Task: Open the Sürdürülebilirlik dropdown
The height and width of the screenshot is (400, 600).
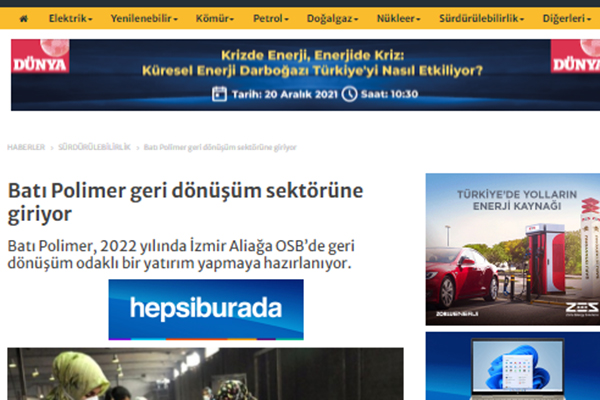Action: (x=481, y=18)
